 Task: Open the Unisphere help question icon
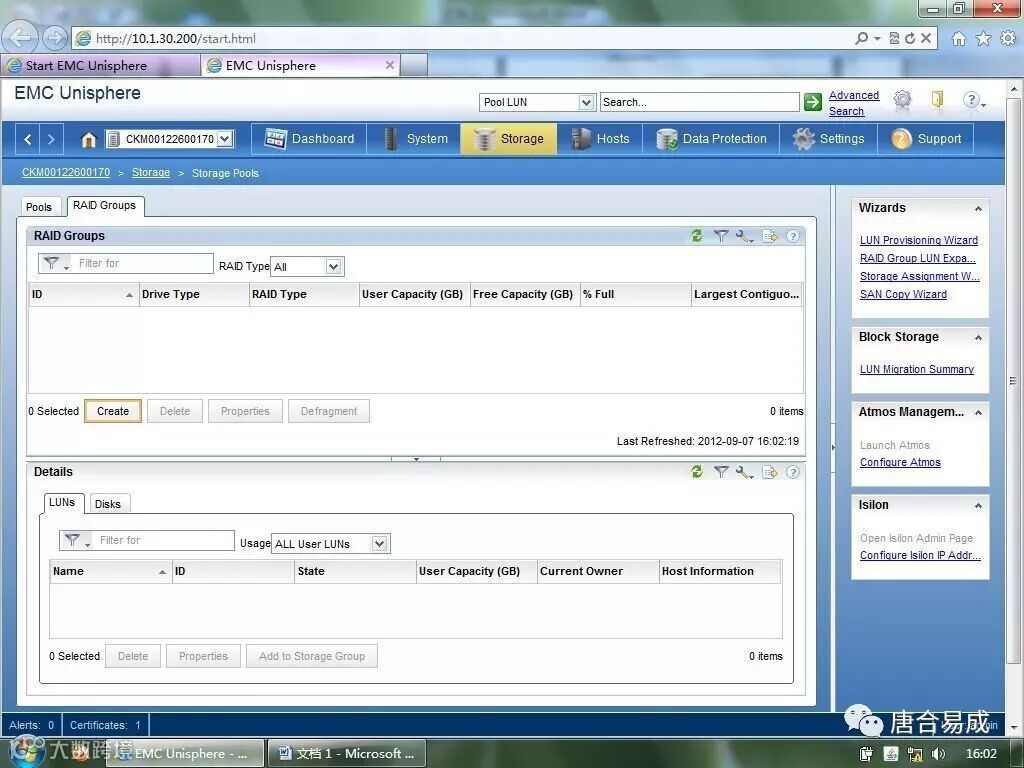click(x=972, y=100)
